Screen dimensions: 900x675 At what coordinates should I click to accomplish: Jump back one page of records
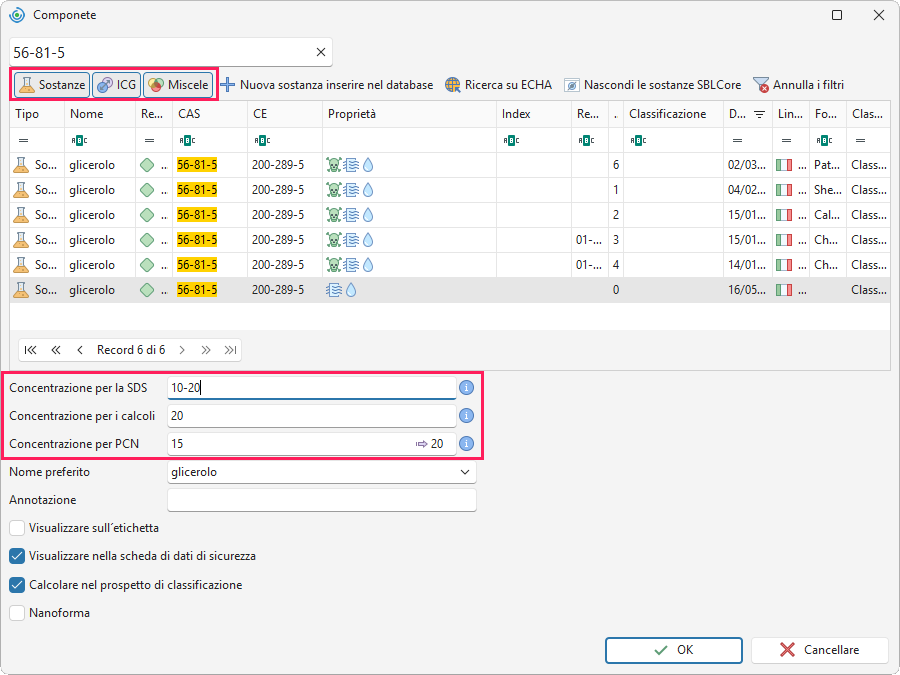(x=56, y=350)
